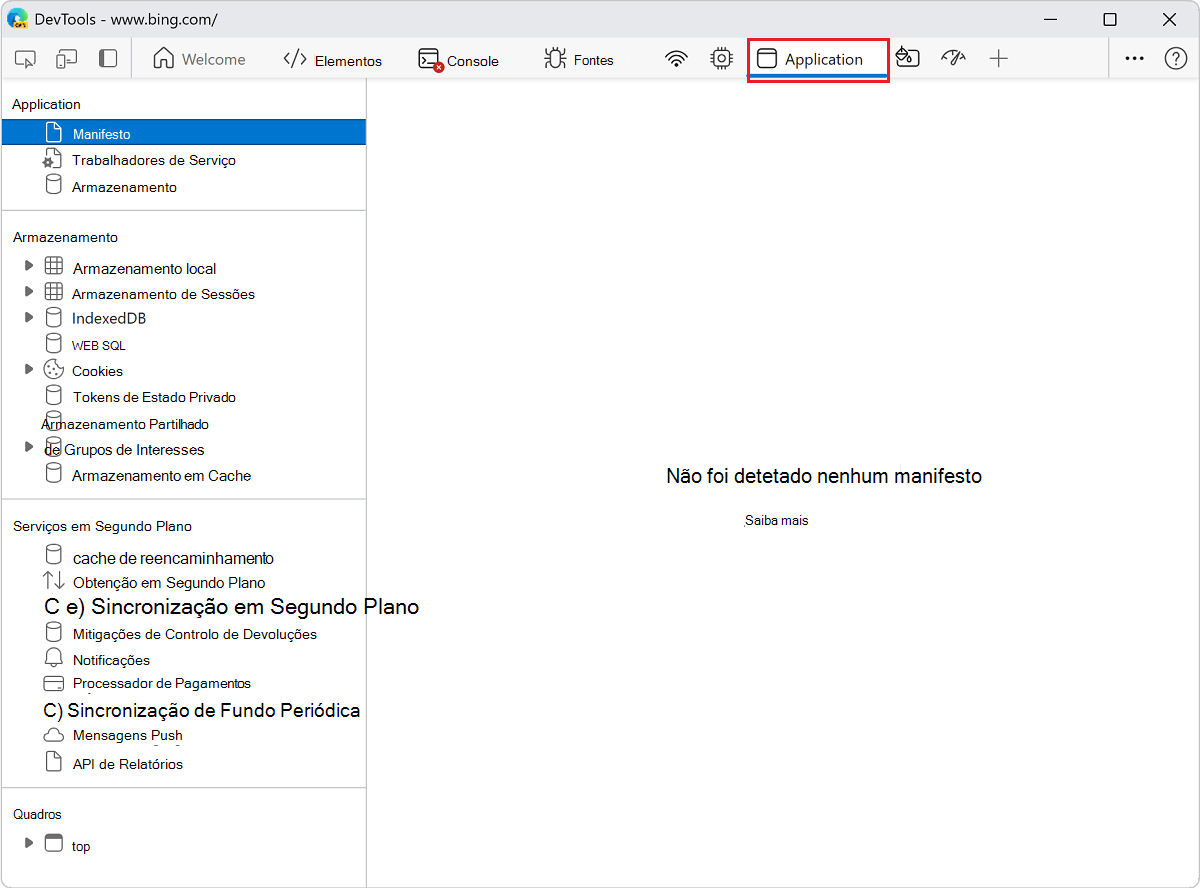Viewport: 1200px width, 888px height.
Task: Select WEB SQL entry
Action: (x=98, y=345)
